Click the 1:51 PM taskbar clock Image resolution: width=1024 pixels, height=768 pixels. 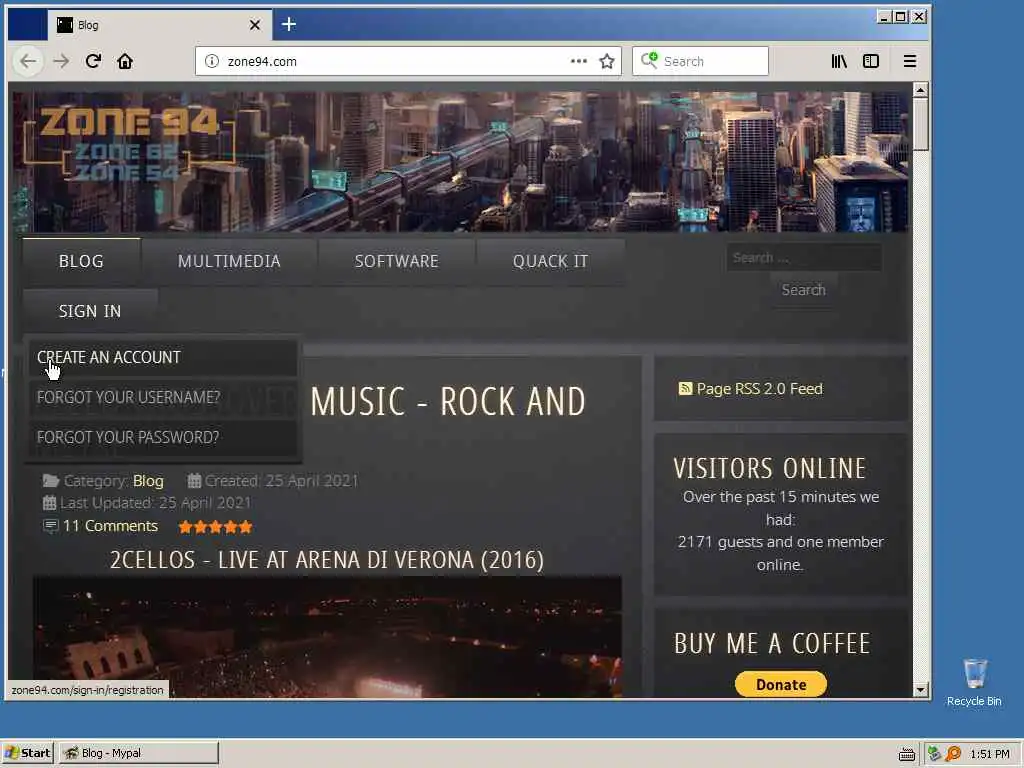[989, 754]
